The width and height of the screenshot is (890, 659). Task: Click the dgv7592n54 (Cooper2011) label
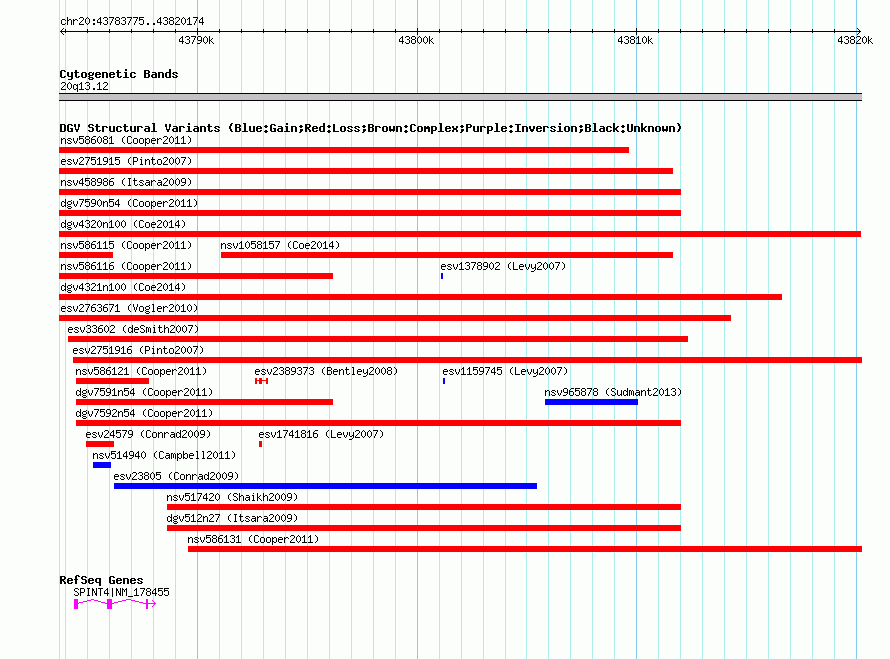pyautogui.click(x=144, y=413)
